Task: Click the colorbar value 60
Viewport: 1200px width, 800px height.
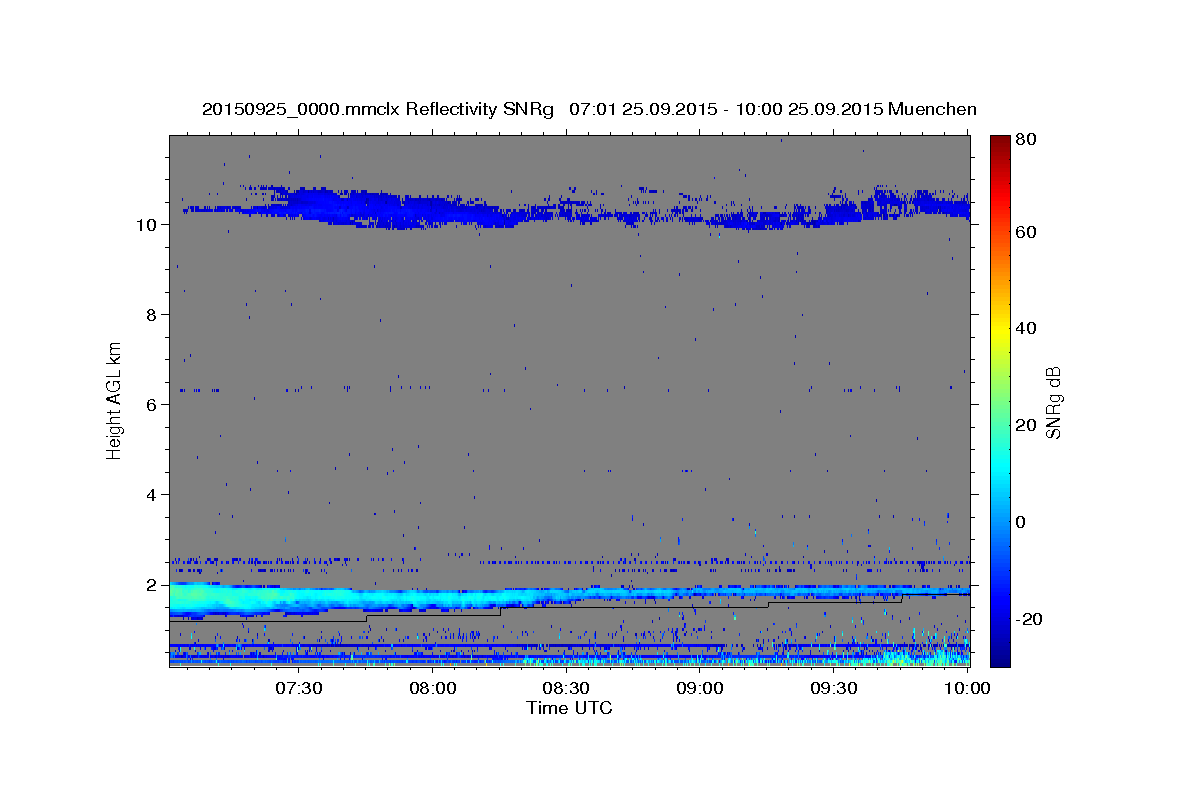Action: coord(1025,232)
